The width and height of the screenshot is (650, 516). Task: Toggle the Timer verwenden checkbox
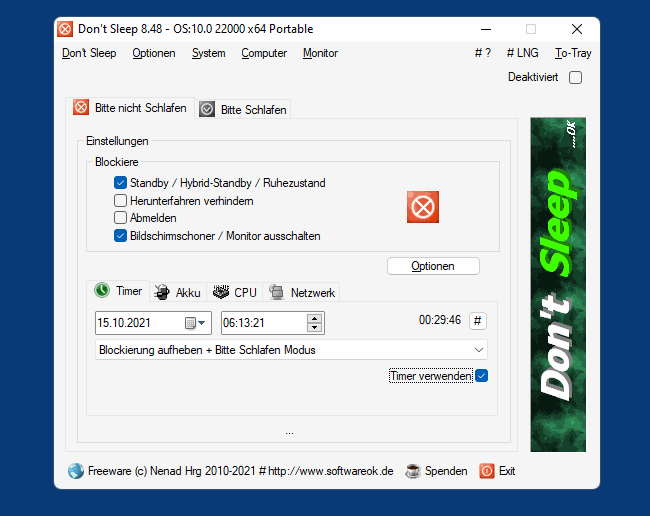click(x=482, y=376)
